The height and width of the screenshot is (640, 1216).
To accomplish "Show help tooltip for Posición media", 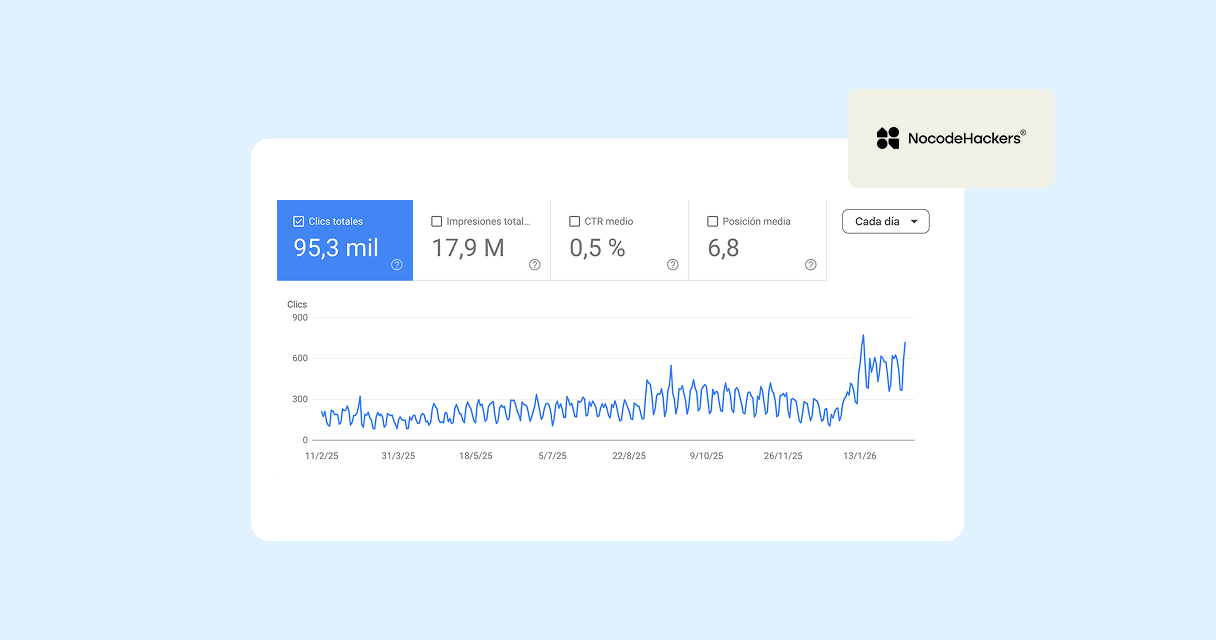I will [811, 265].
